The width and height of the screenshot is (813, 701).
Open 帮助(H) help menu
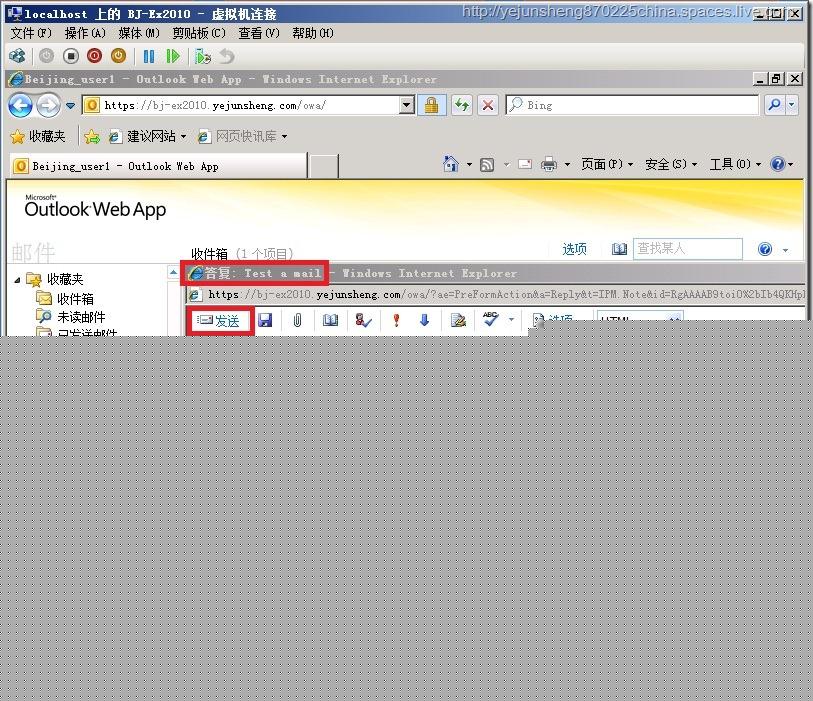click(313, 33)
